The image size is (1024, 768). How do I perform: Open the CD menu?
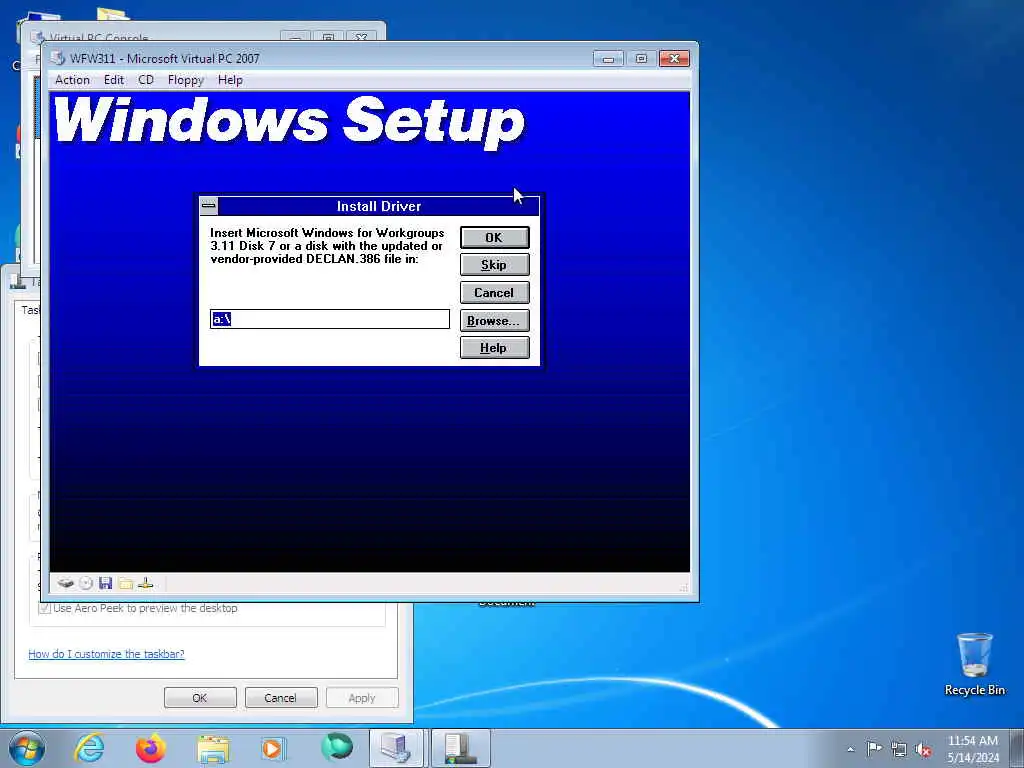point(146,80)
